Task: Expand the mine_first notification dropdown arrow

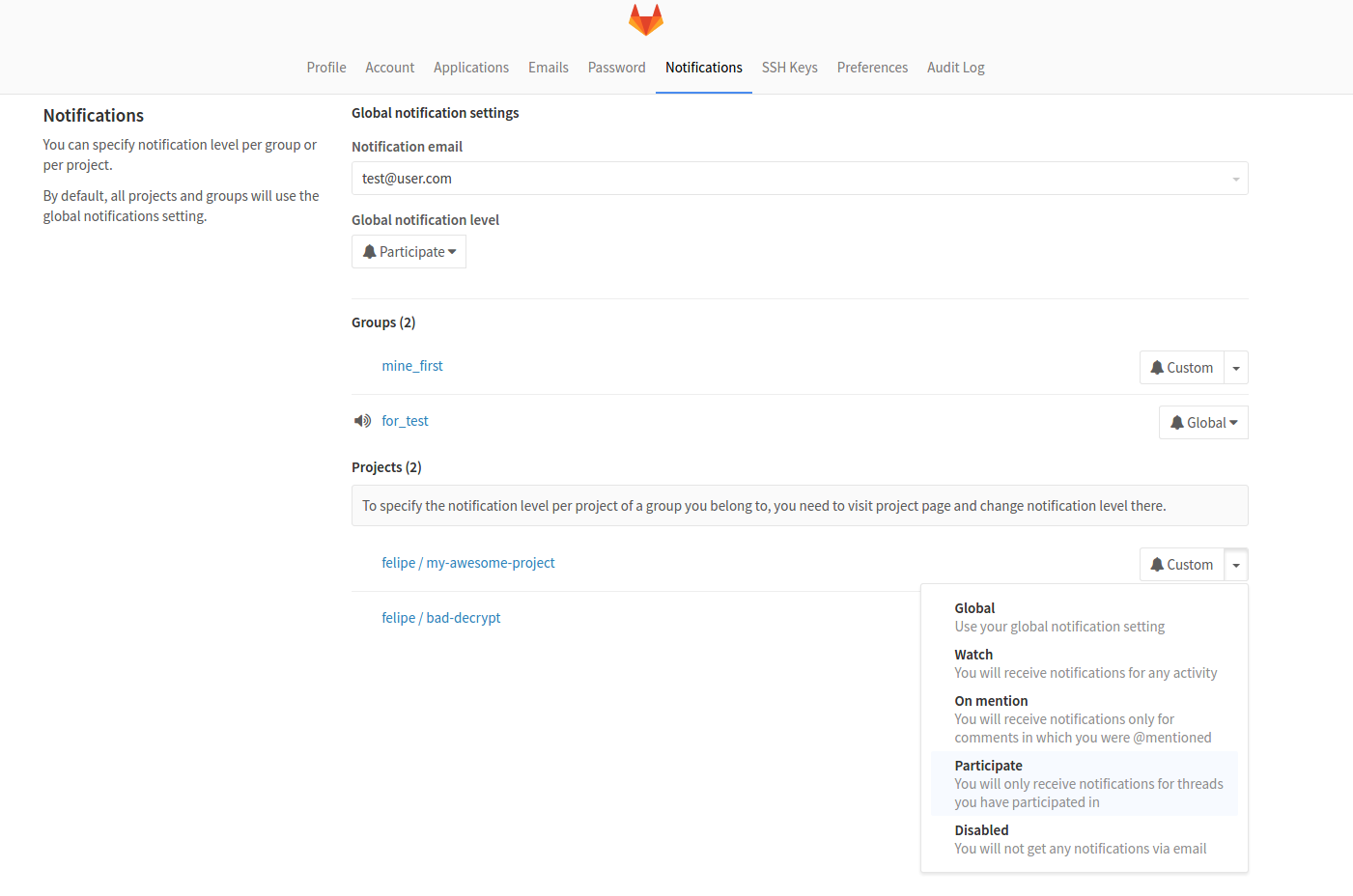Action: [x=1236, y=368]
